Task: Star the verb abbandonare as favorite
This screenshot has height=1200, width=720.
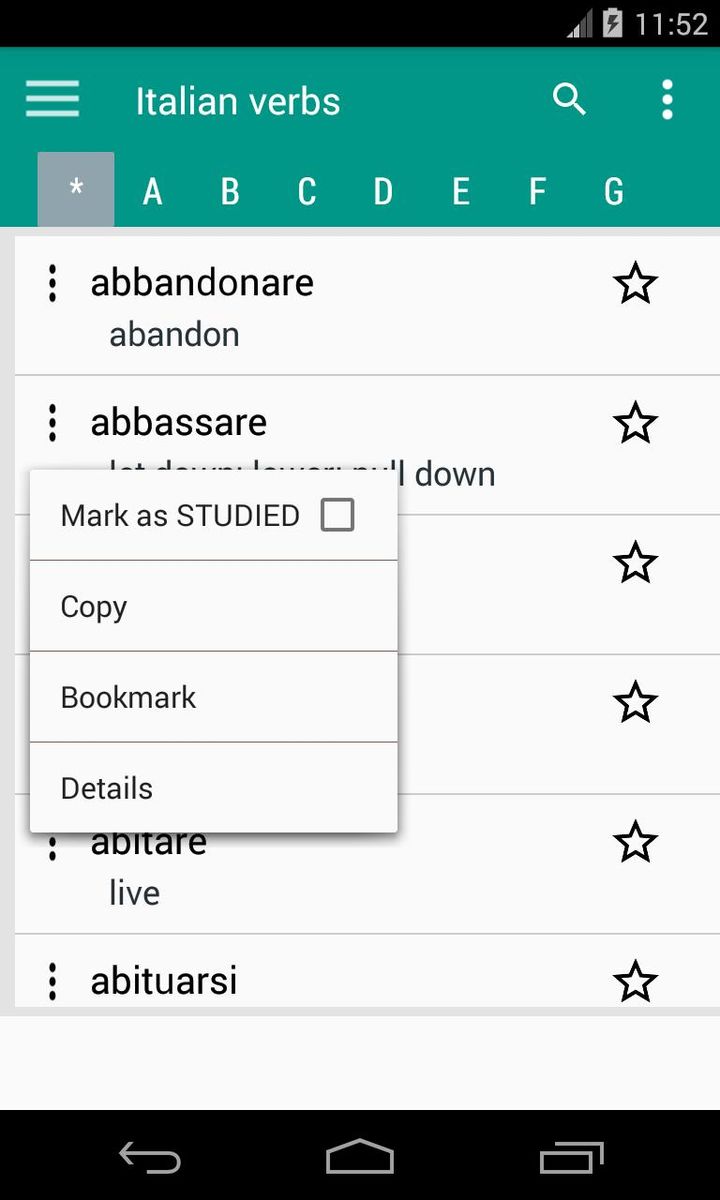Action: point(635,285)
